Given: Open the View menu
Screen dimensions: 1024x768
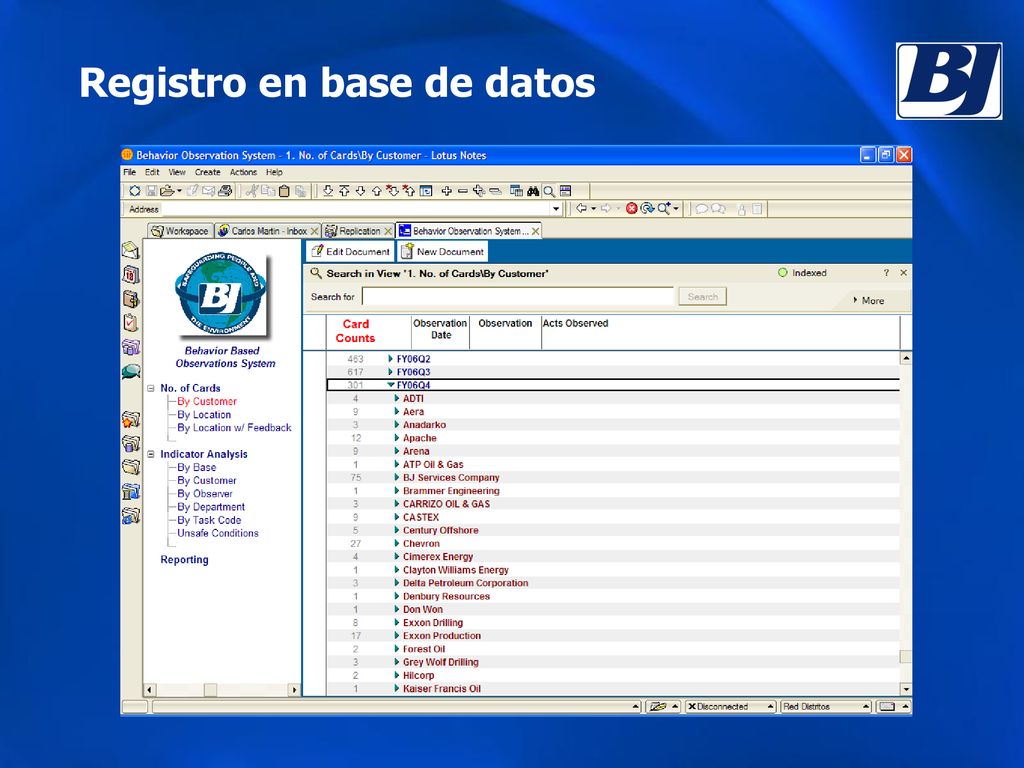Looking at the screenshot, I should [x=177, y=172].
